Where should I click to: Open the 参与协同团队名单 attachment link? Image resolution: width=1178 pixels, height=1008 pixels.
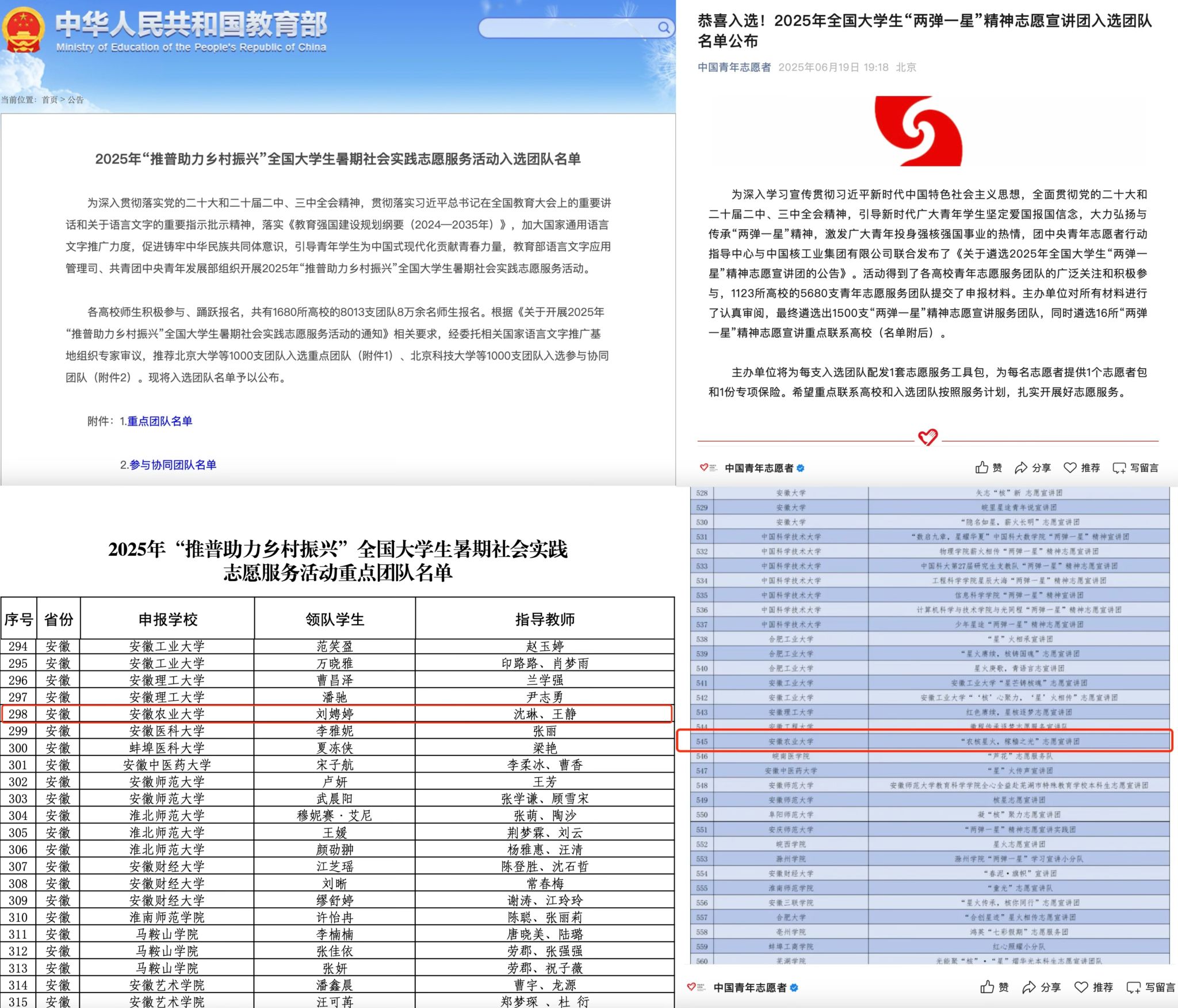pos(173,465)
